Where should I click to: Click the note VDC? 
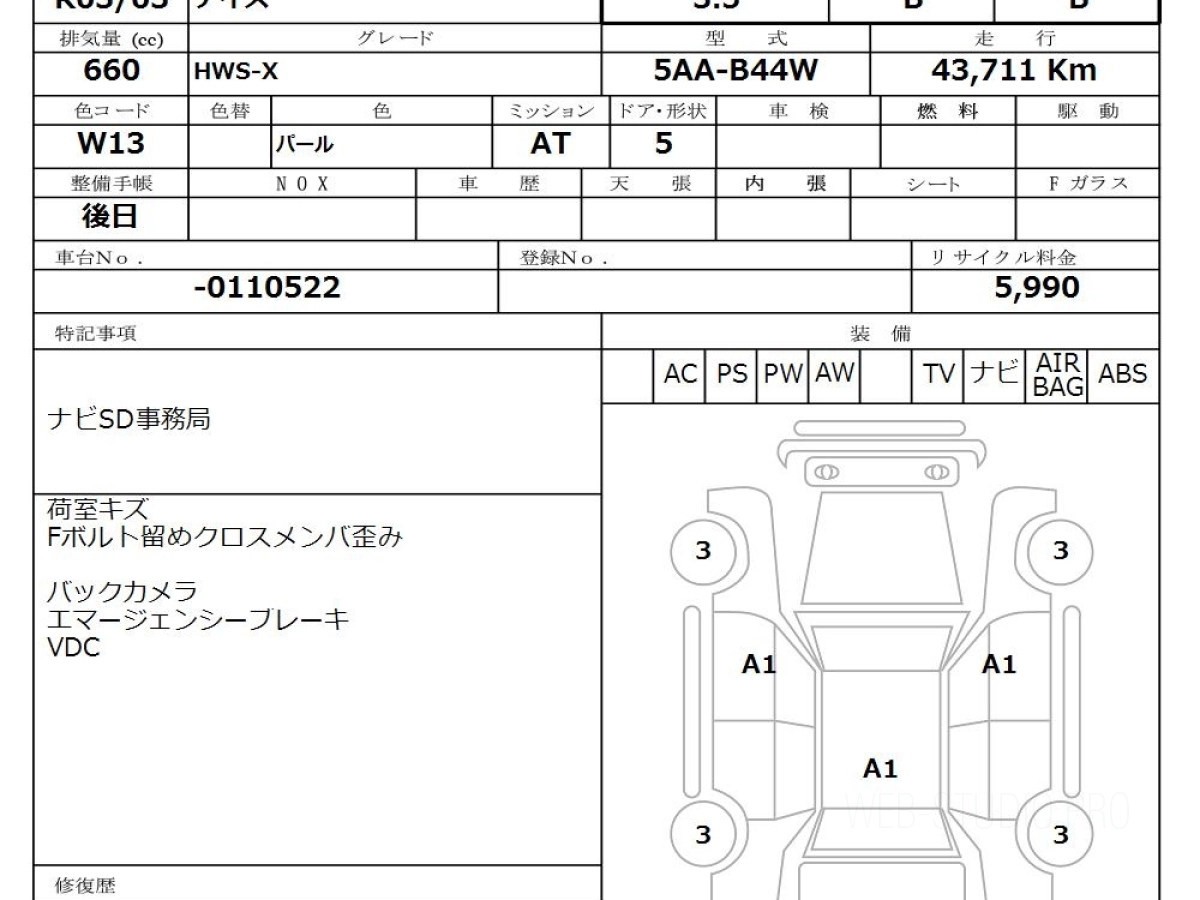tap(74, 647)
